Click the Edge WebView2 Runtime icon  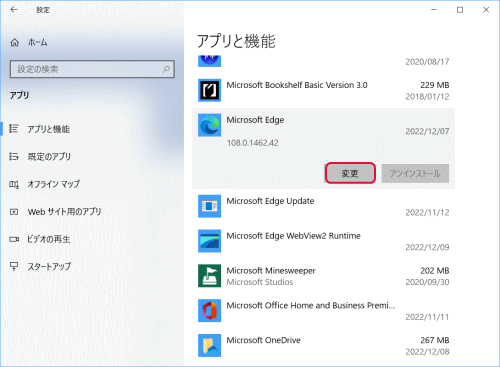(209, 241)
